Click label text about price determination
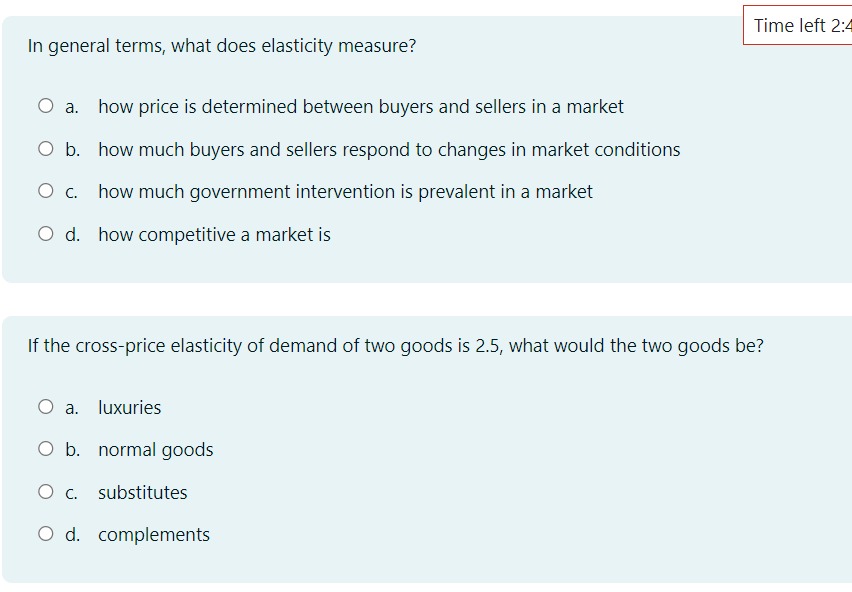Viewport: 852px width, 592px height. [360, 105]
